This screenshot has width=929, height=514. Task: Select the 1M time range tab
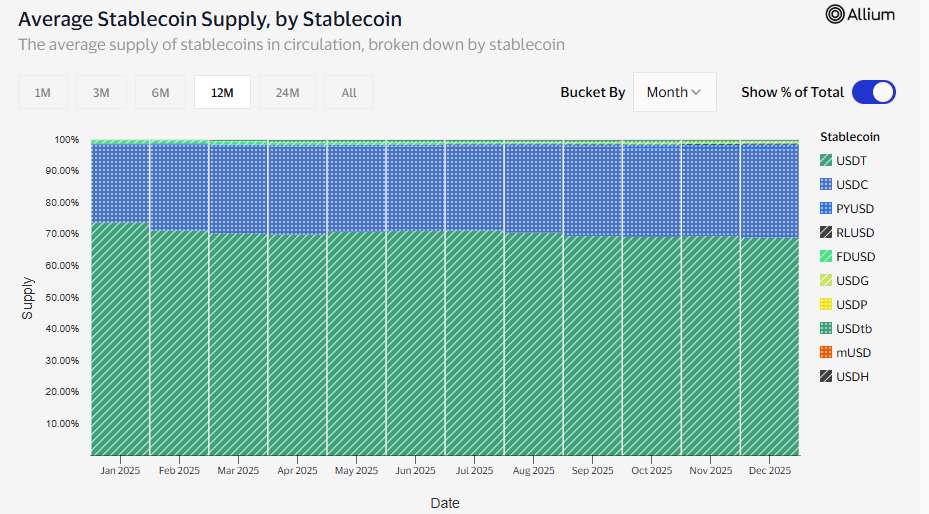[x=43, y=93]
